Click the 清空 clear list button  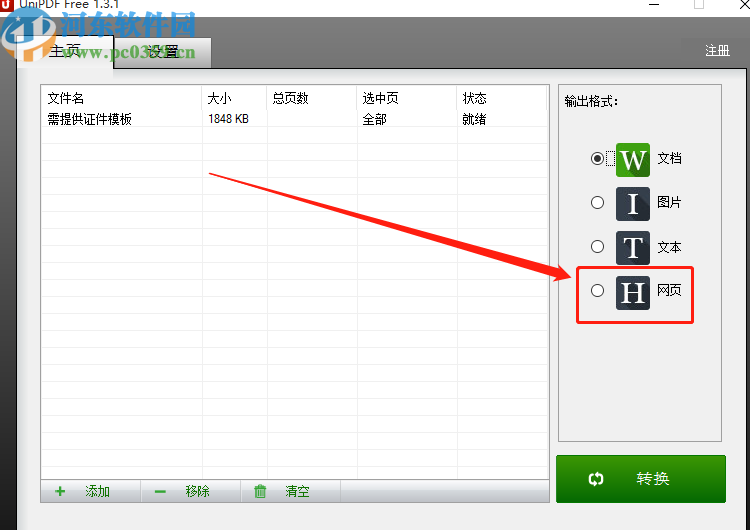click(x=290, y=491)
